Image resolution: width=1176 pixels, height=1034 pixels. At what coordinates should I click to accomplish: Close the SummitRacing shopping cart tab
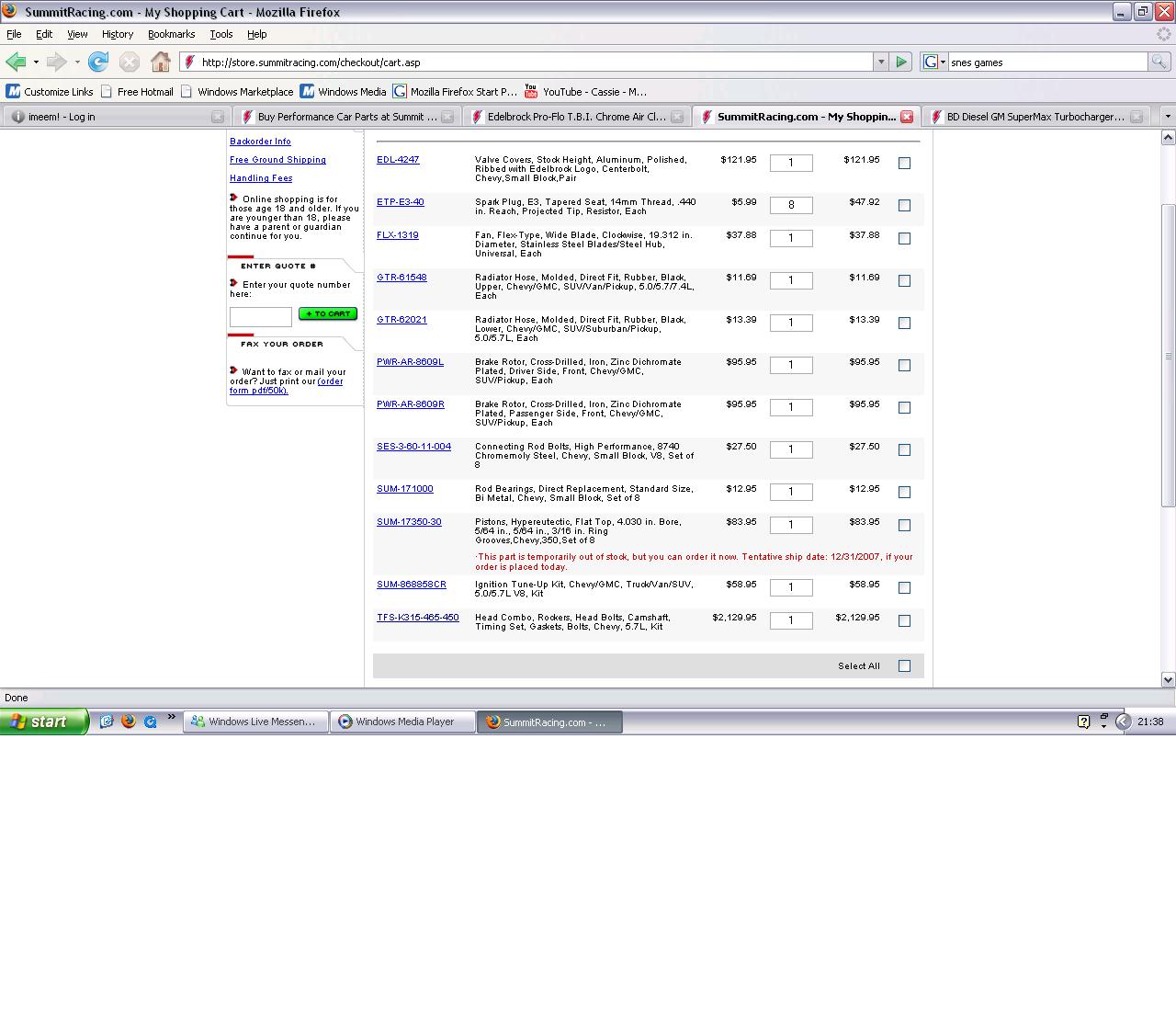[907, 117]
